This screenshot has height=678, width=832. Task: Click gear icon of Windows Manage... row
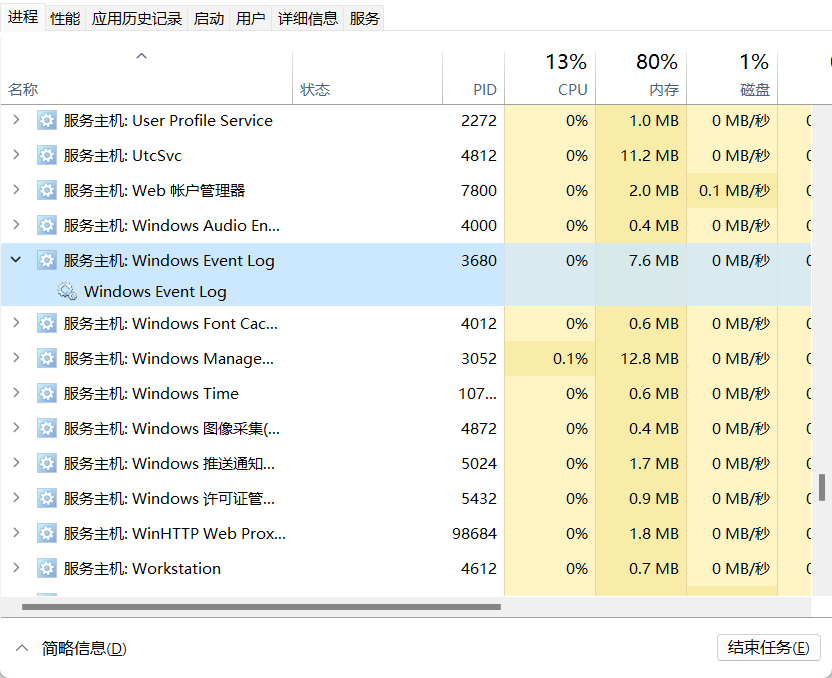click(47, 358)
